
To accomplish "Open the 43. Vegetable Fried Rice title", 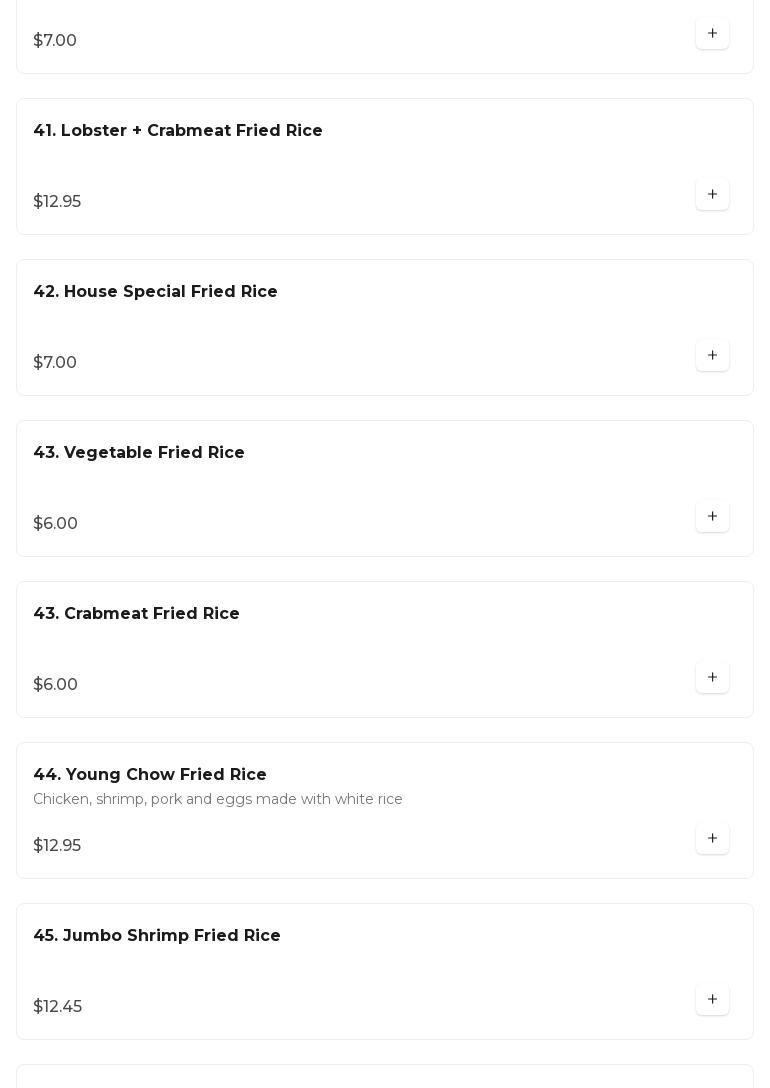I will 139,453.
